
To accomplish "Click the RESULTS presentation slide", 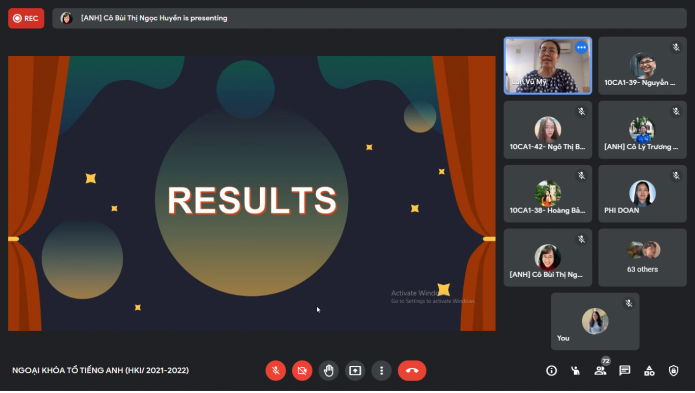I will click(x=252, y=193).
